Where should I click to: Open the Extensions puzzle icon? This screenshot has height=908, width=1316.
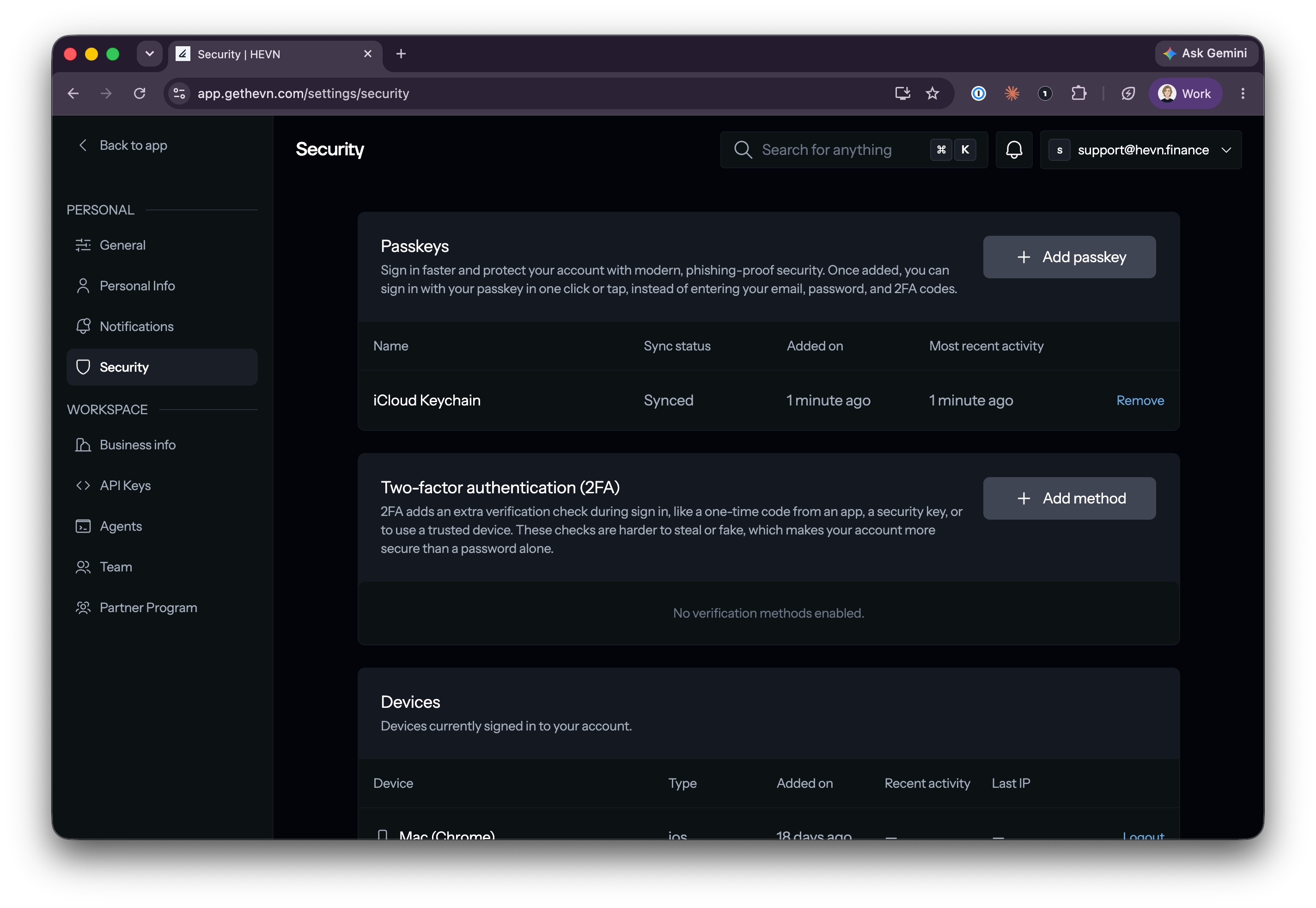pyautogui.click(x=1078, y=93)
